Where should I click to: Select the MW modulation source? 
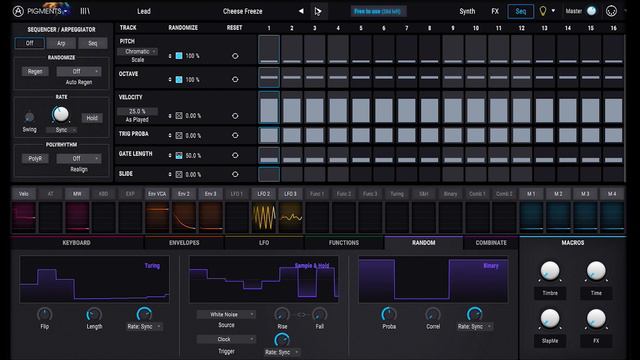(77, 194)
